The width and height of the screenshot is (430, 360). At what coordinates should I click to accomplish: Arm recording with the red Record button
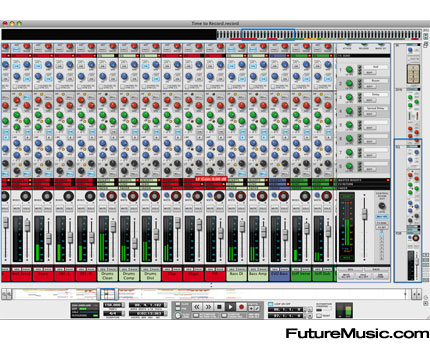(242, 307)
